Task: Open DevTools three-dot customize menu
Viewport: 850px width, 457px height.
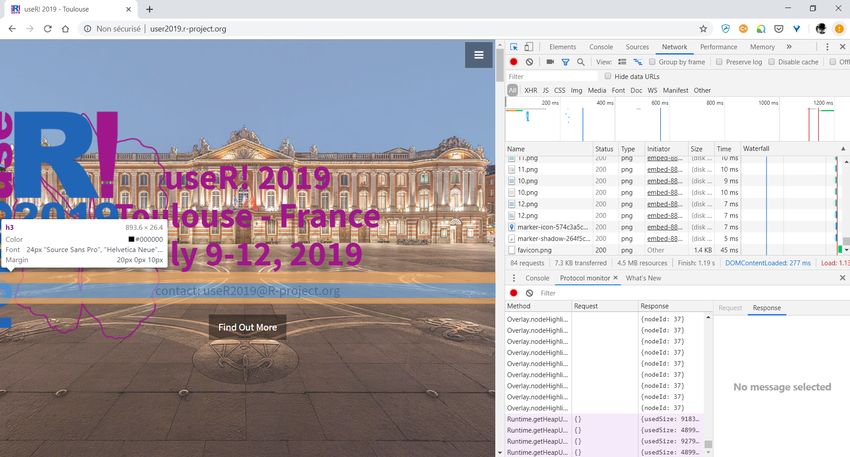Action: click(x=827, y=47)
